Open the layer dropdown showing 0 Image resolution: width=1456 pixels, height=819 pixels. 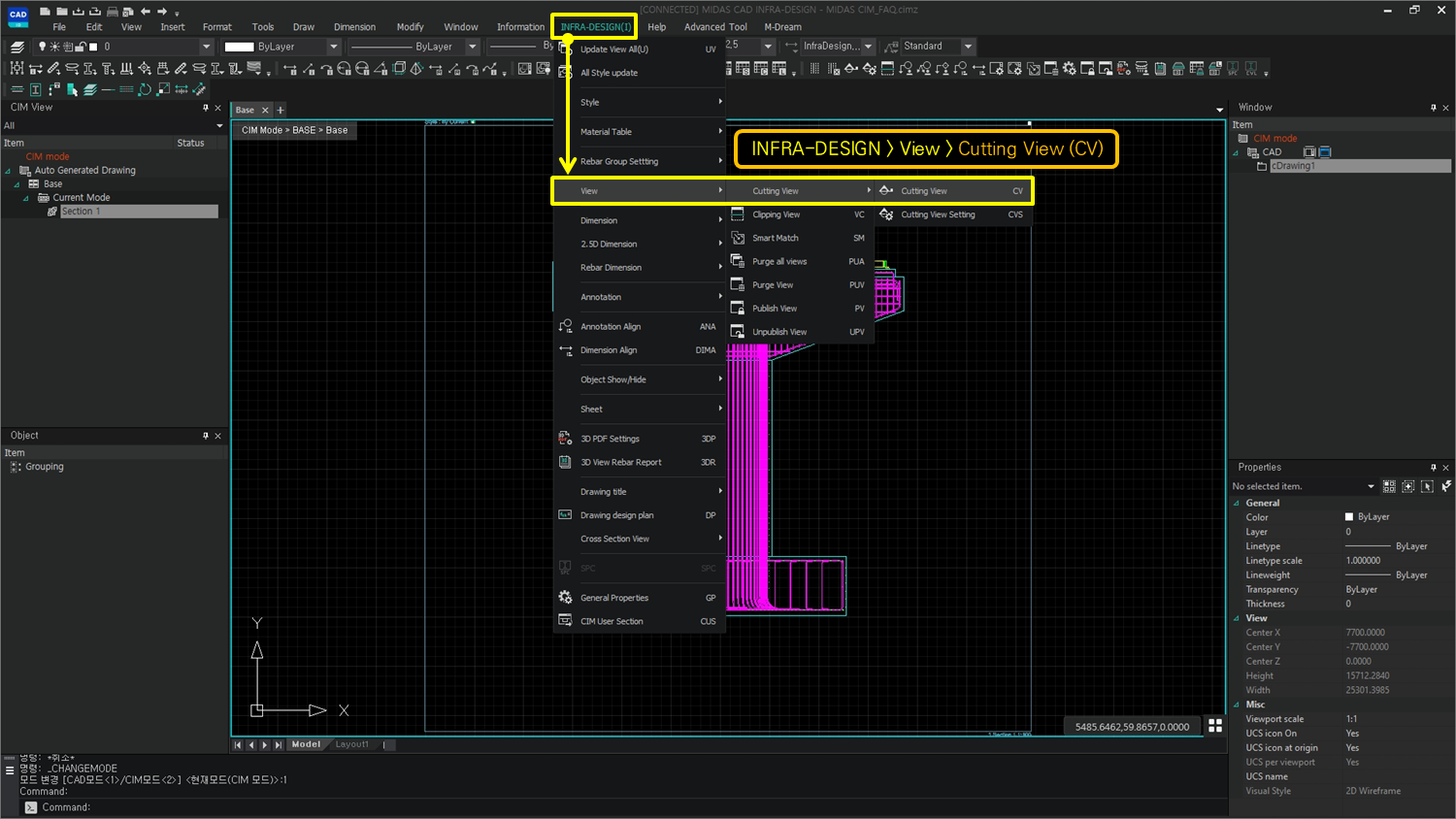(x=206, y=47)
